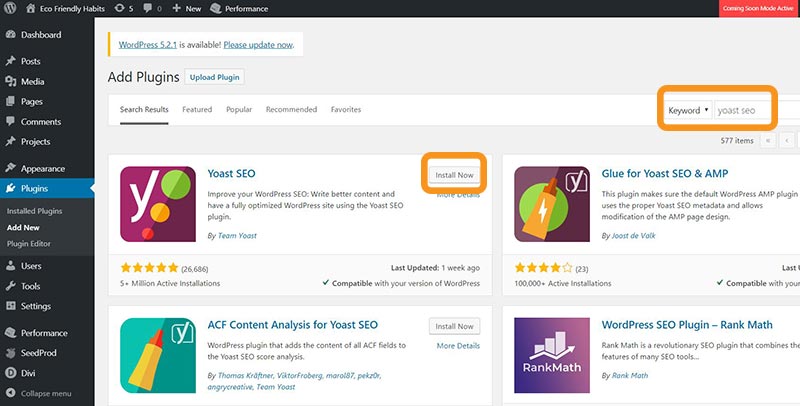Switch to the Popular plugins tab
Viewport: 800px width, 406px height.
[239, 109]
